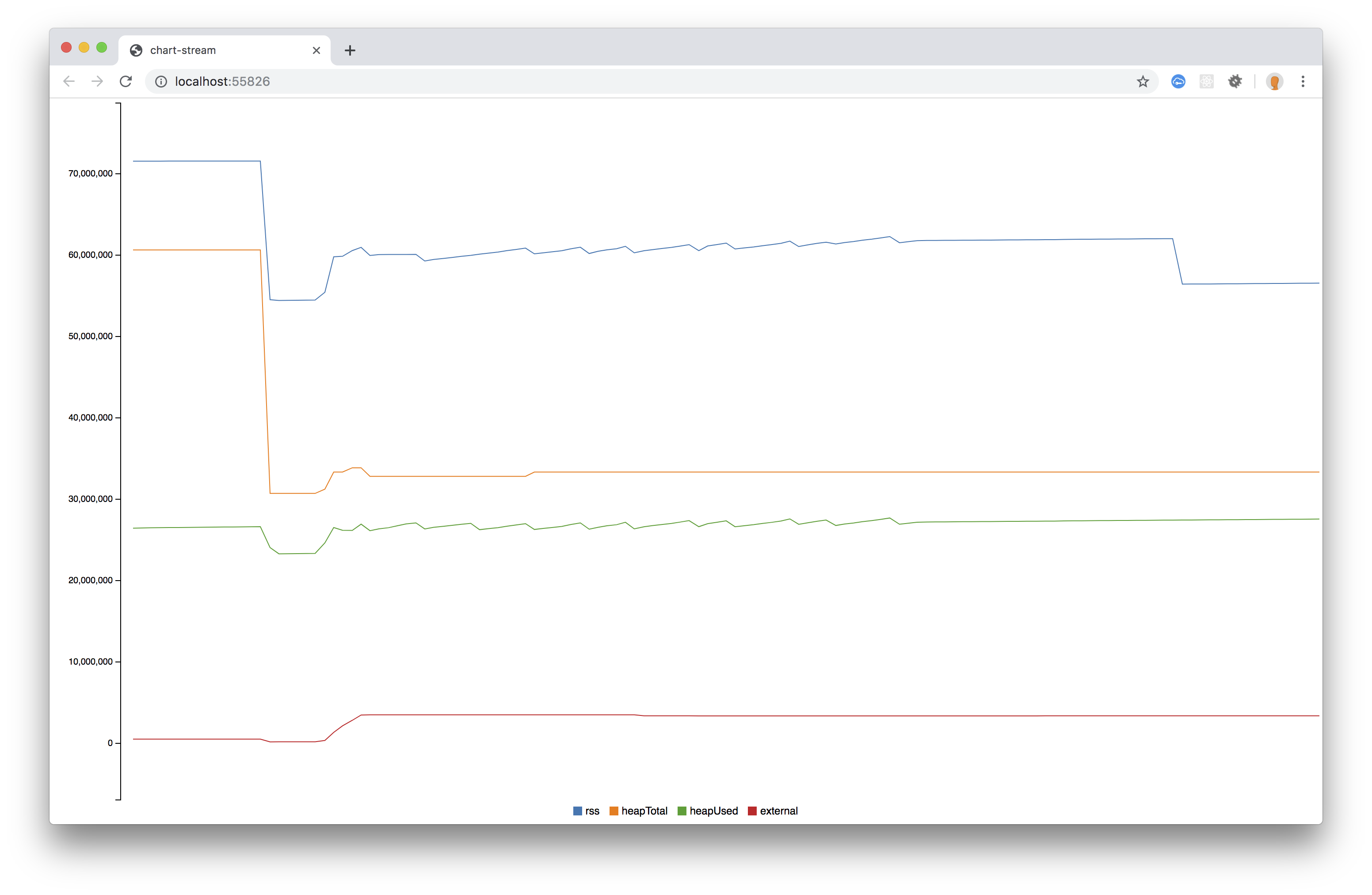The width and height of the screenshot is (1372, 895).
Task: Click the 0 axis label
Action: pyautogui.click(x=110, y=743)
